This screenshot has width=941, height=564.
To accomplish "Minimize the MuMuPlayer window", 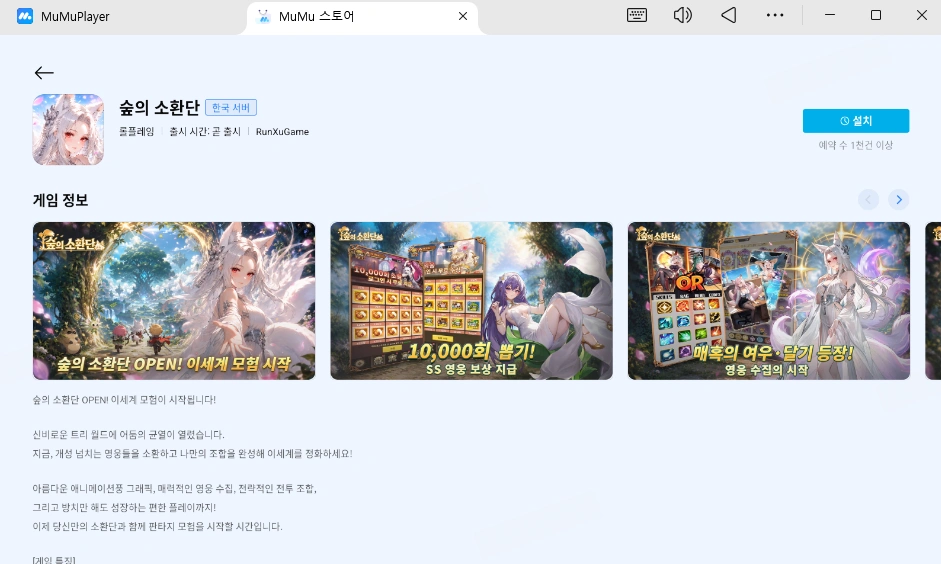I will tap(830, 16).
